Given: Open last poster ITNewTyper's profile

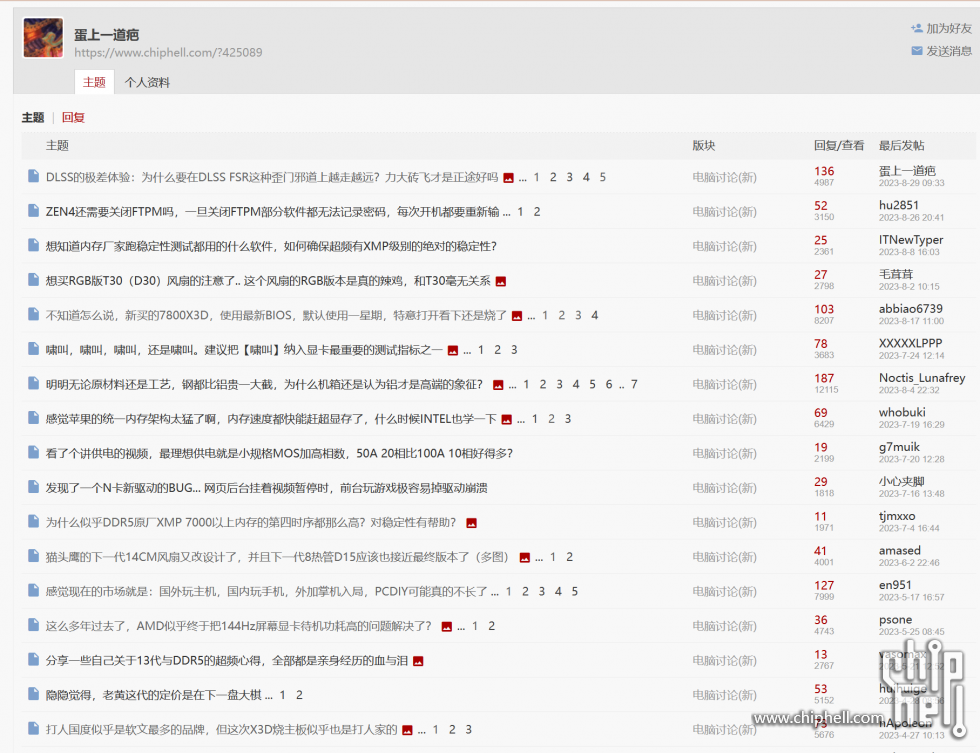Looking at the screenshot, I should [x=911, y=240].
